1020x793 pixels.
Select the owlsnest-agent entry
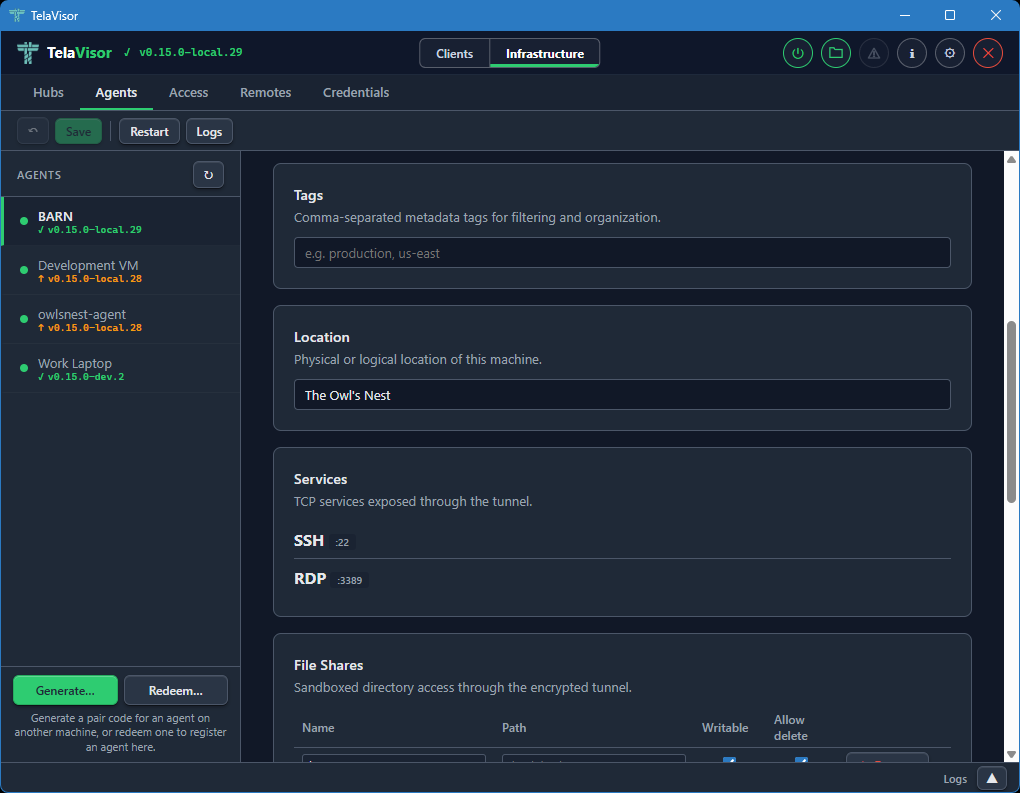121,319
